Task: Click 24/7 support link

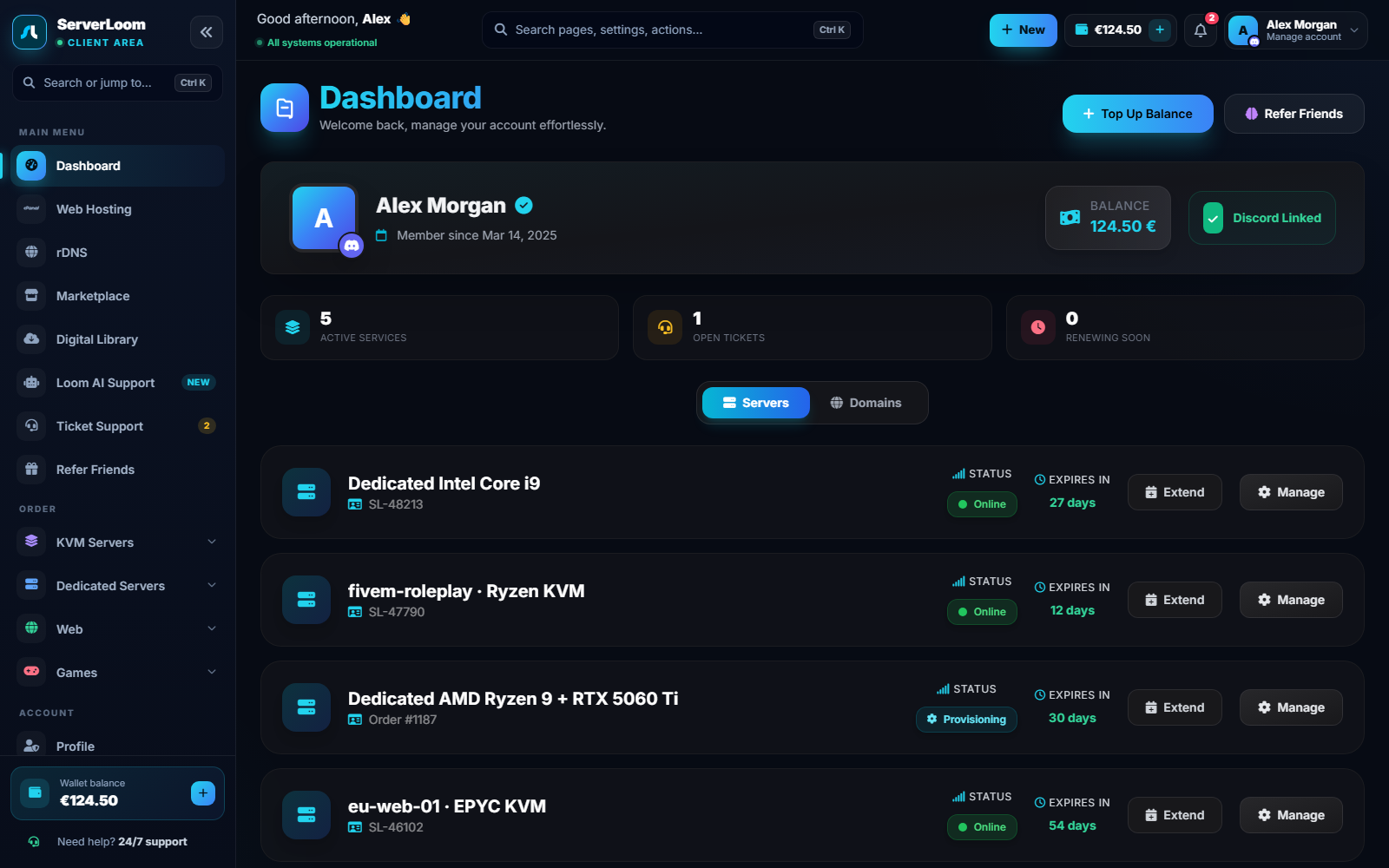Action: [153, 842]
